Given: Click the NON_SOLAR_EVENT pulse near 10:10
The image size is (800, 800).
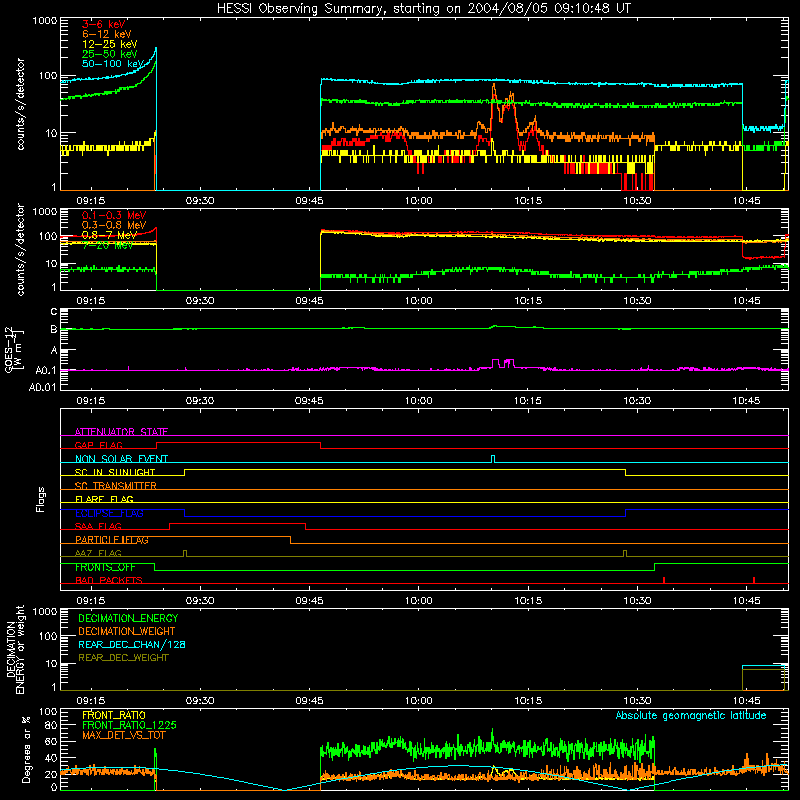Looking at the screenshot, I should click(x=493, y=458).
